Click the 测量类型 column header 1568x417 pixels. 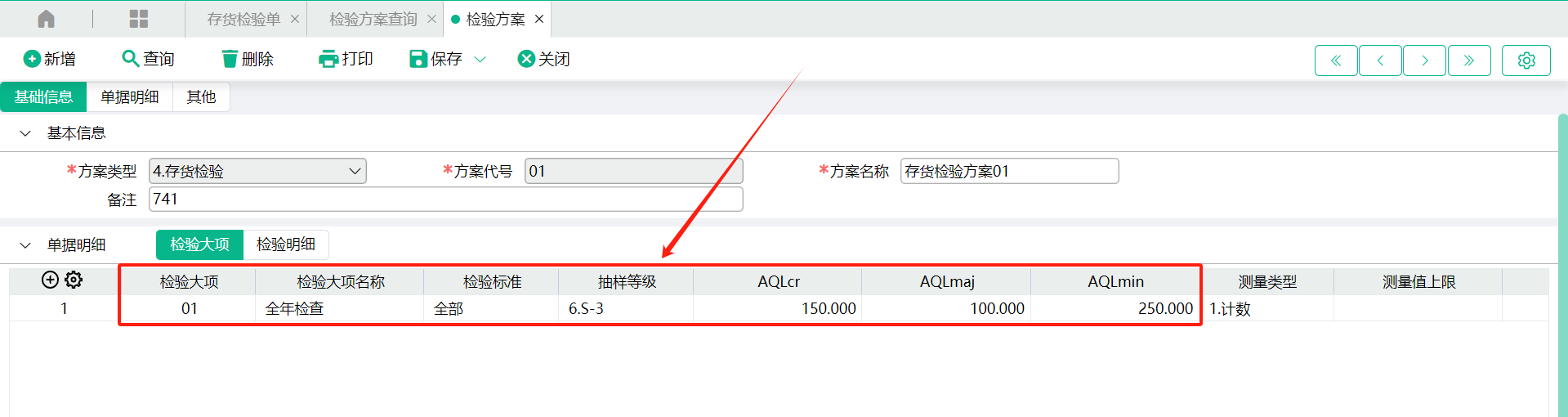(1267, 281)
